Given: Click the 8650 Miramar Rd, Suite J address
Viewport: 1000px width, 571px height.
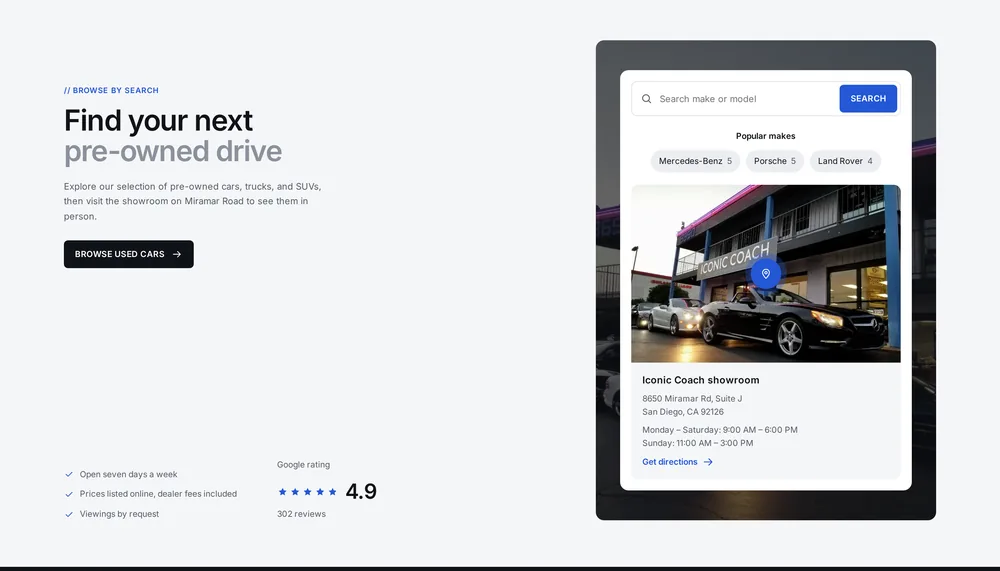Looking at the screenshot, I should [x=692, y=399].
